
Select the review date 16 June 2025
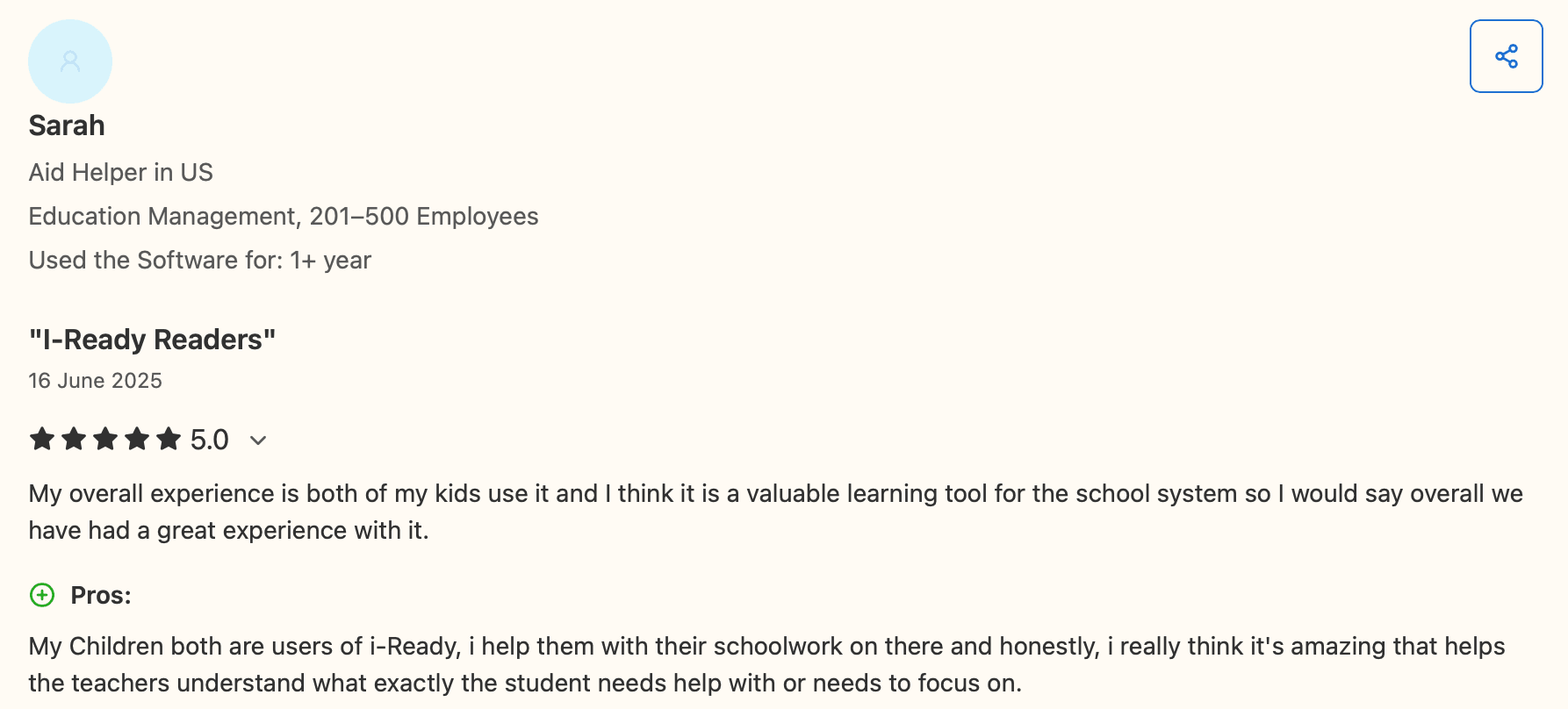tap(95, 381)
